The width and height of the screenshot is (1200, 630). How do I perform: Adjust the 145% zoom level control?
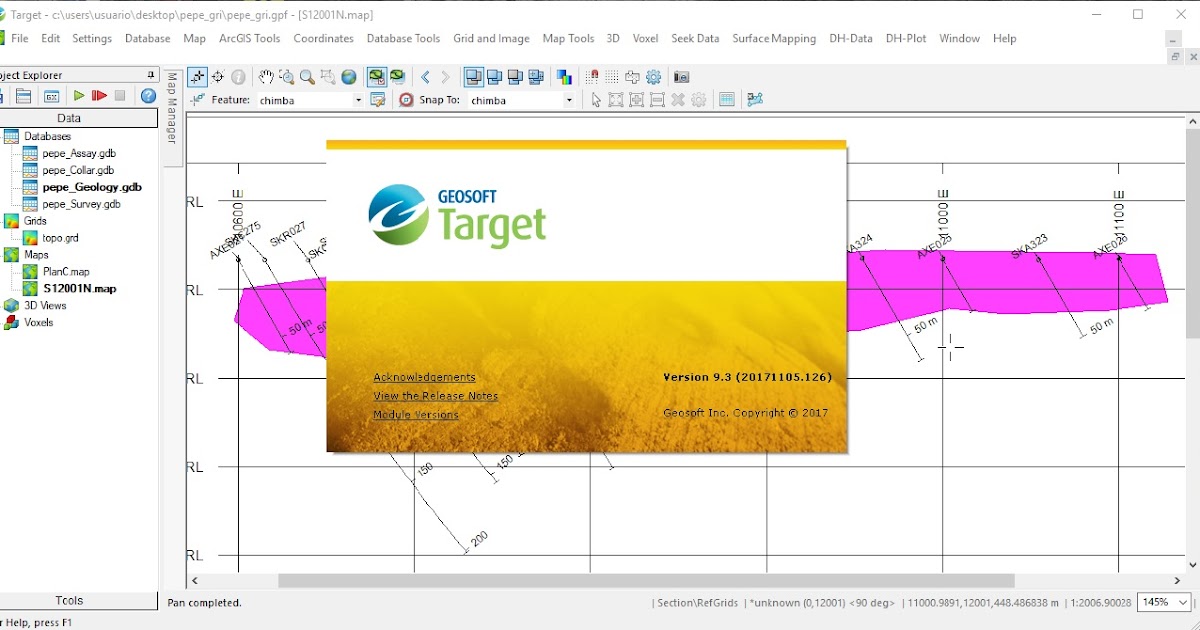pos(1163,602)
